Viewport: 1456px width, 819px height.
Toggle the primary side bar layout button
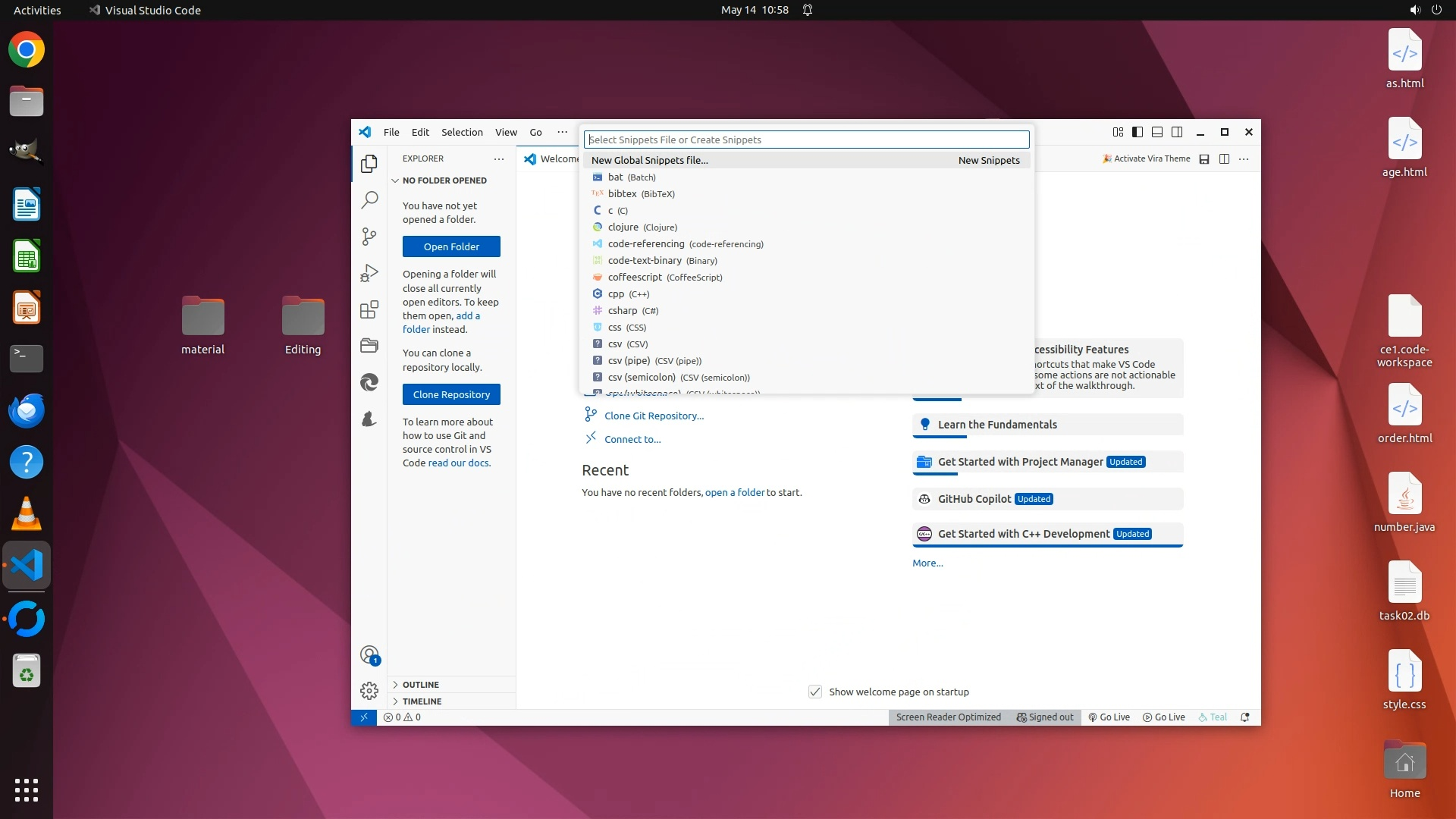[1137, 132]
